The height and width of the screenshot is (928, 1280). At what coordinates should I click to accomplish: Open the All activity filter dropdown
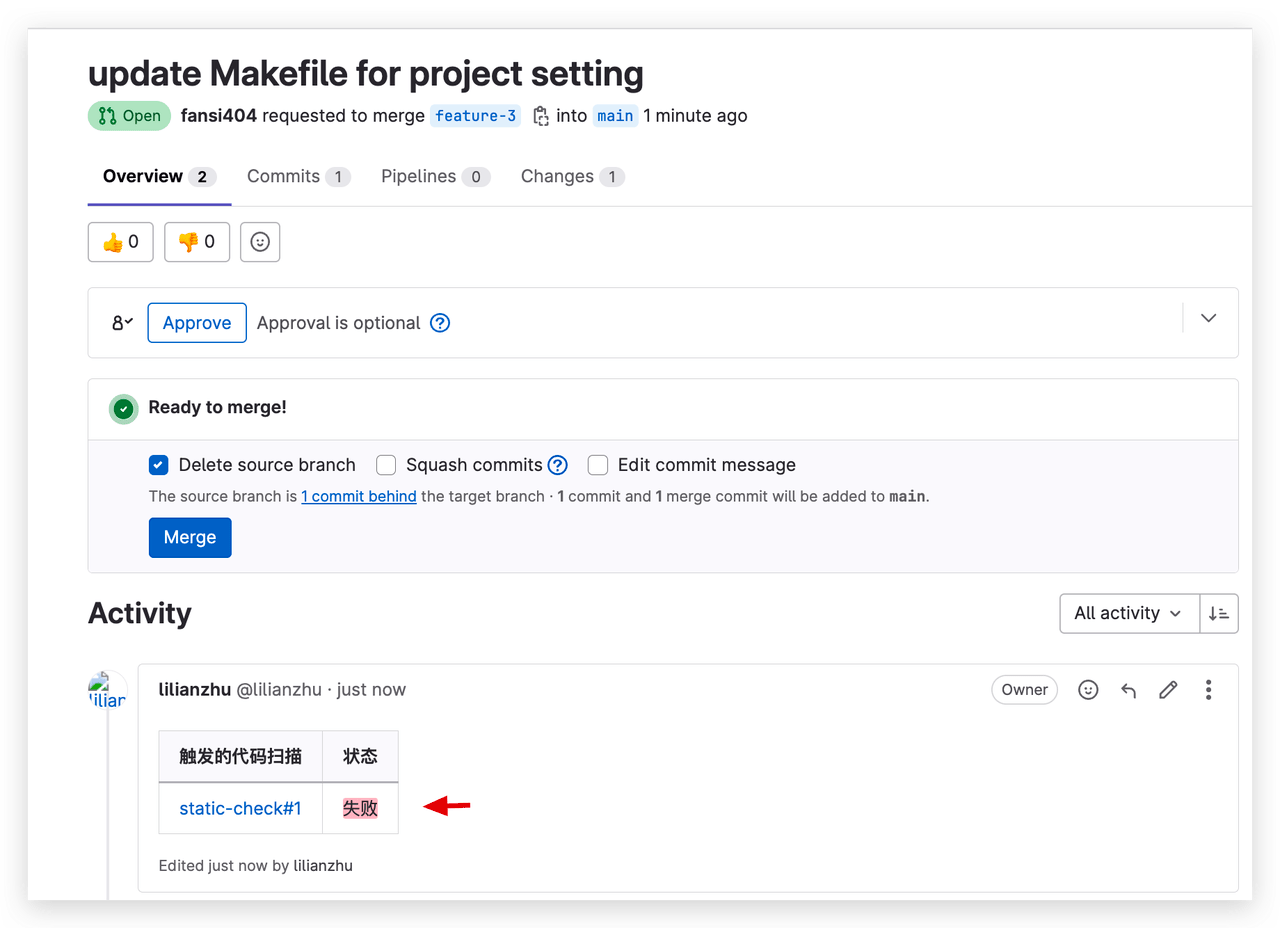point(1128,613)
